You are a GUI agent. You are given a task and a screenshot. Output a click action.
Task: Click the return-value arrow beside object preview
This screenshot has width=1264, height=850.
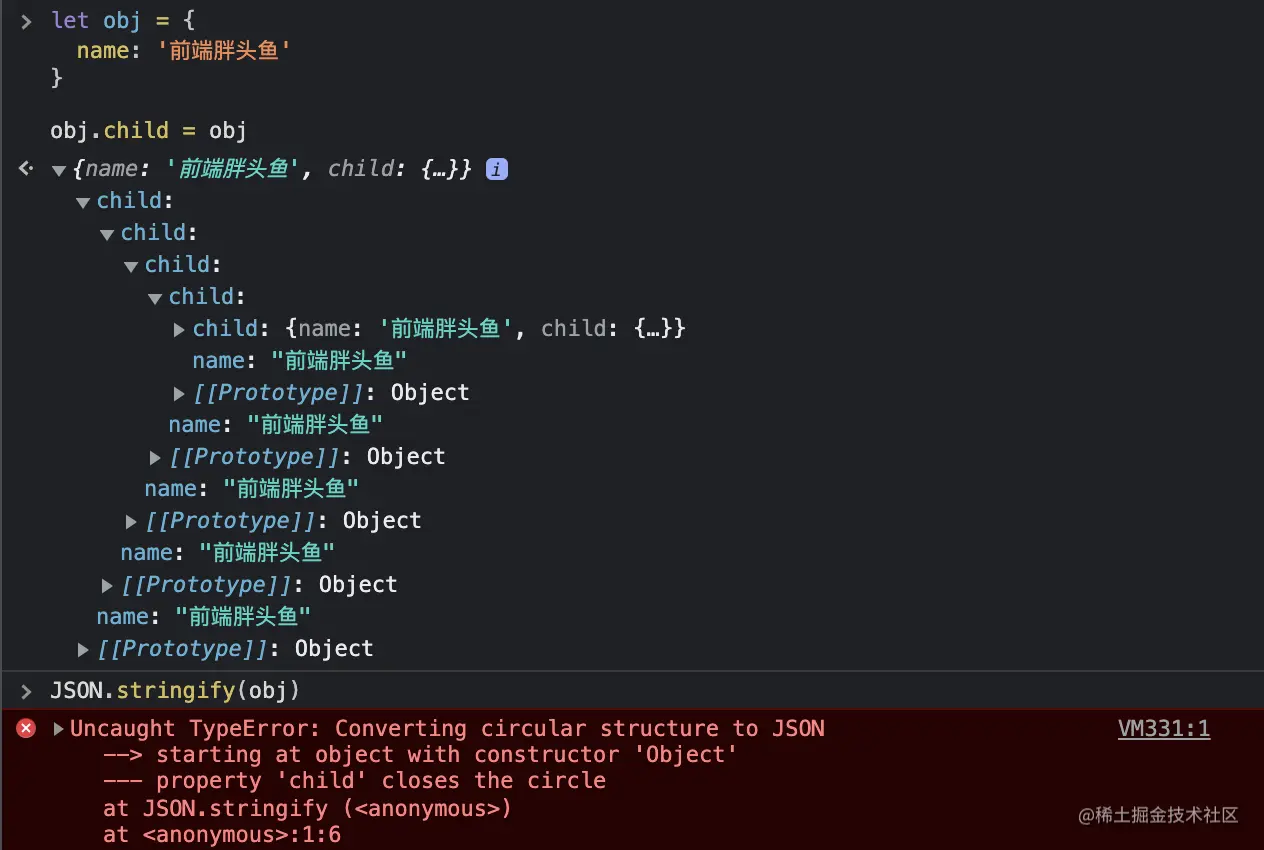[x=27, y=169]
